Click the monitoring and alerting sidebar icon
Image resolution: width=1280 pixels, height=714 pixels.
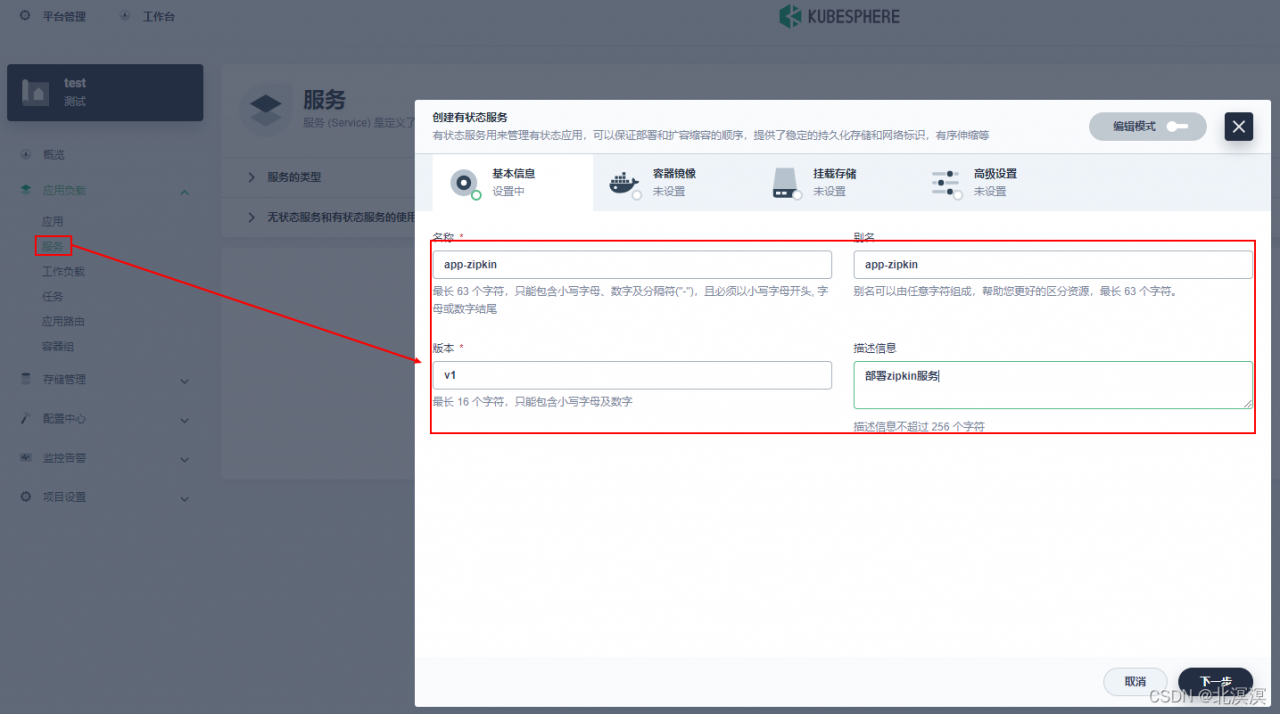26,458
